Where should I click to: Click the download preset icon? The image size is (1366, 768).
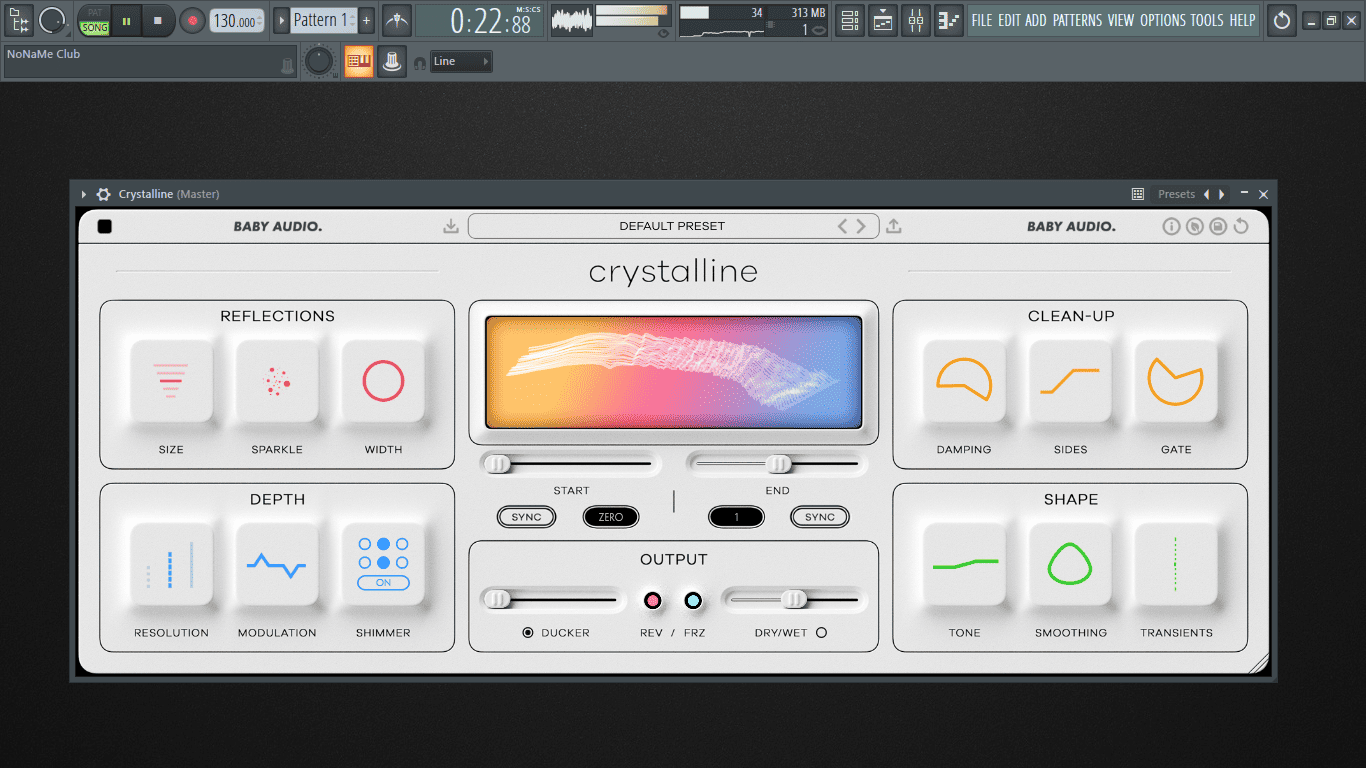(x=451, y=226)
